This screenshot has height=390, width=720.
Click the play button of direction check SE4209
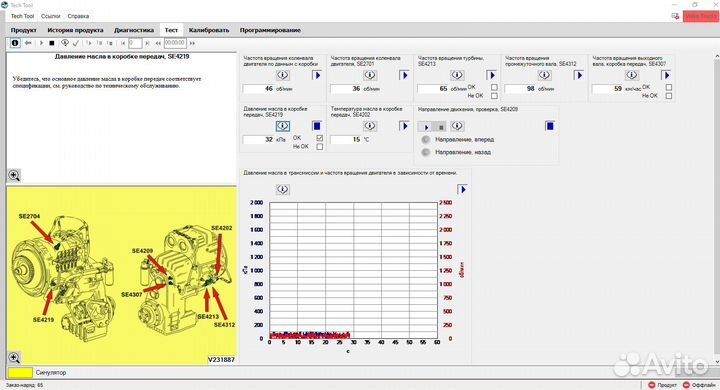(426, 127)
